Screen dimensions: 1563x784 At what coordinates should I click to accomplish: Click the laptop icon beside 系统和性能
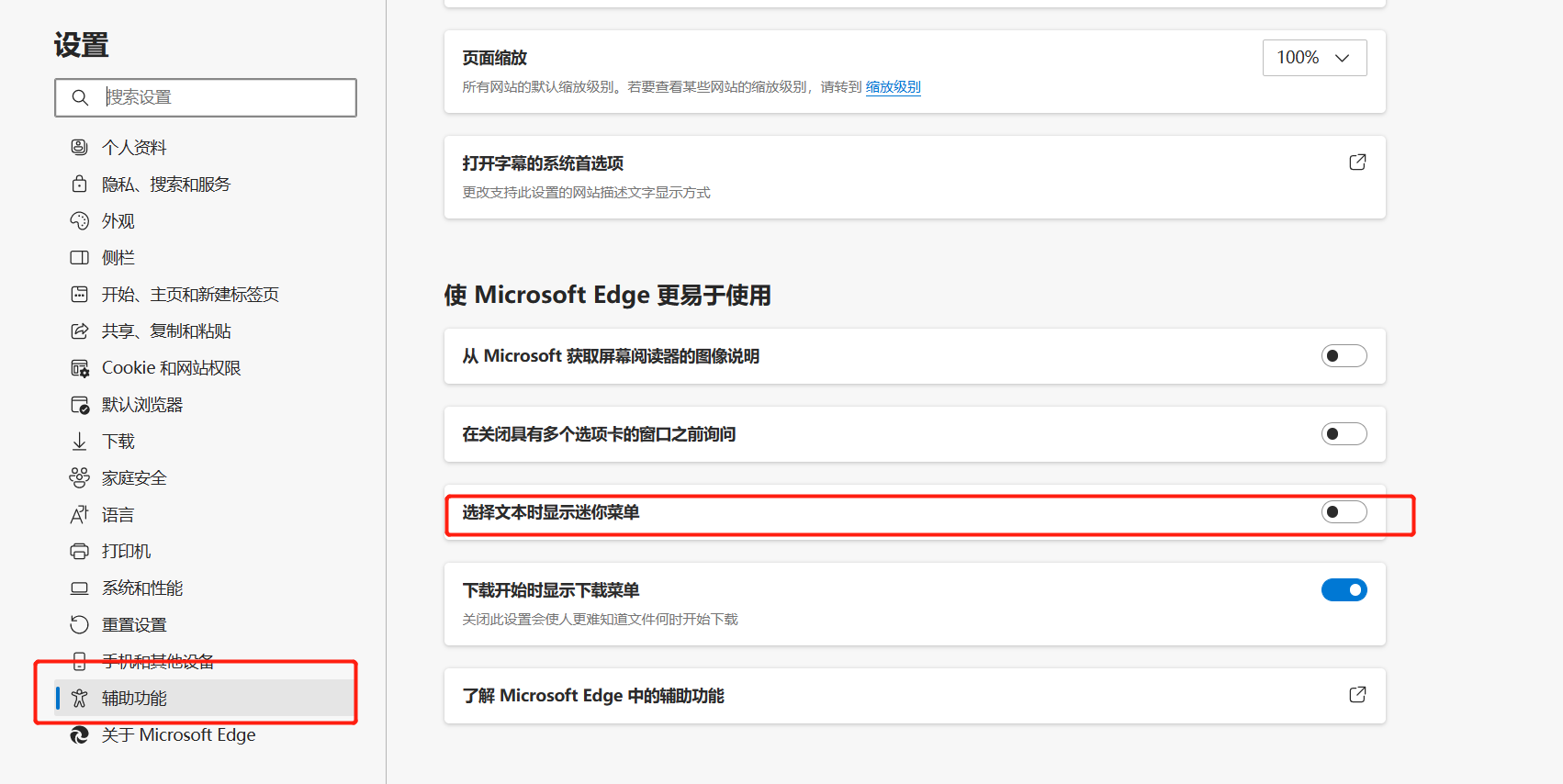[x=80, y=588]
